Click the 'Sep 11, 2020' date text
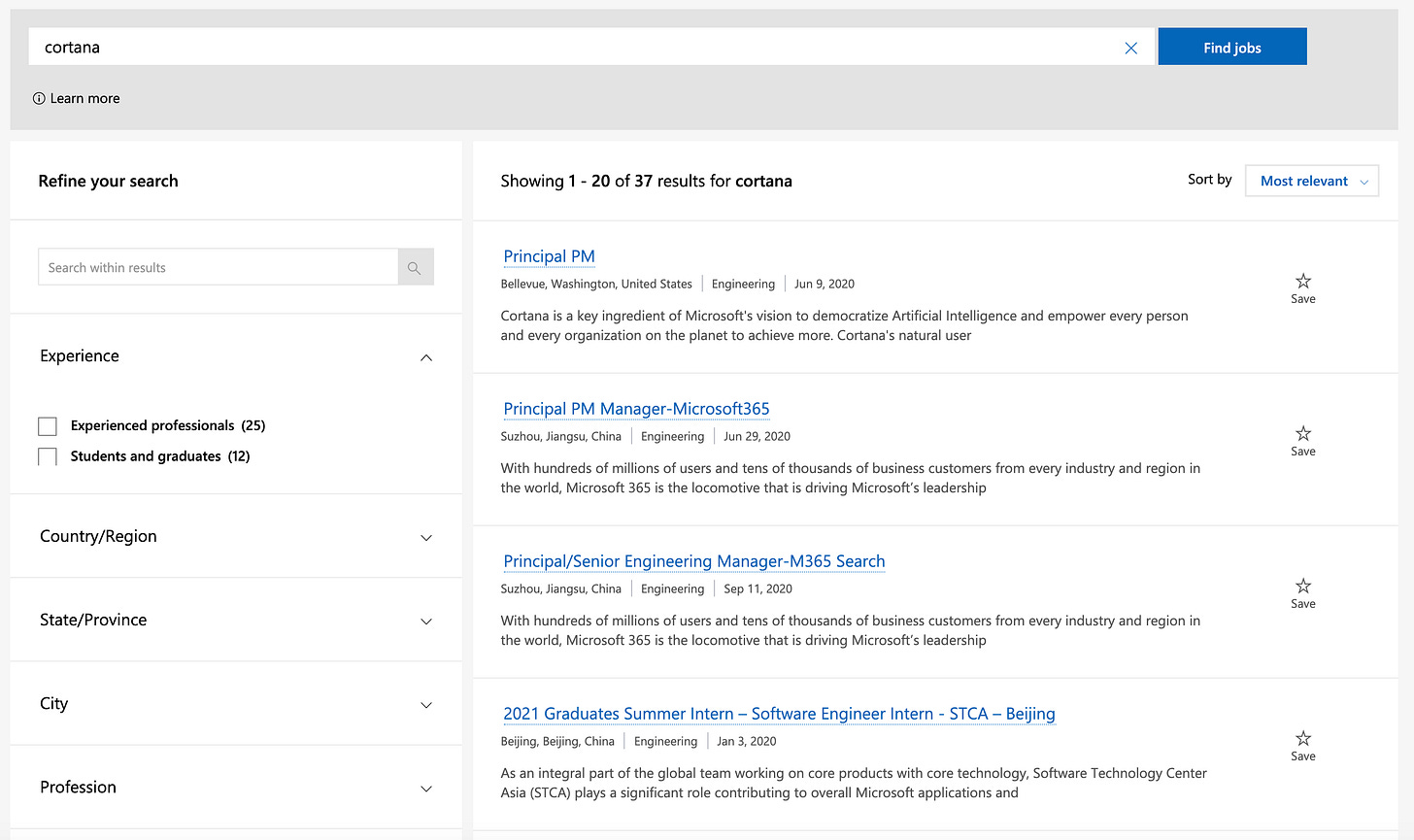The image size is (1414, 840). (x=757, y=588)
